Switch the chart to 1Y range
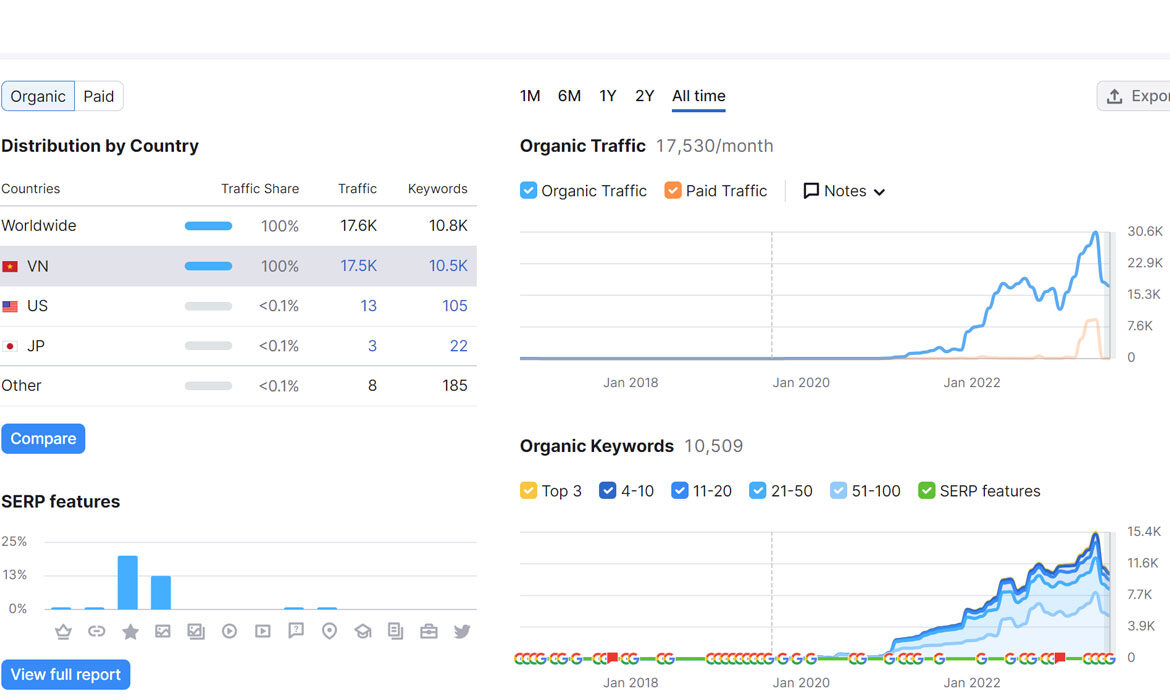Viewport: 1170px width, 700px height. click(607, 96)
